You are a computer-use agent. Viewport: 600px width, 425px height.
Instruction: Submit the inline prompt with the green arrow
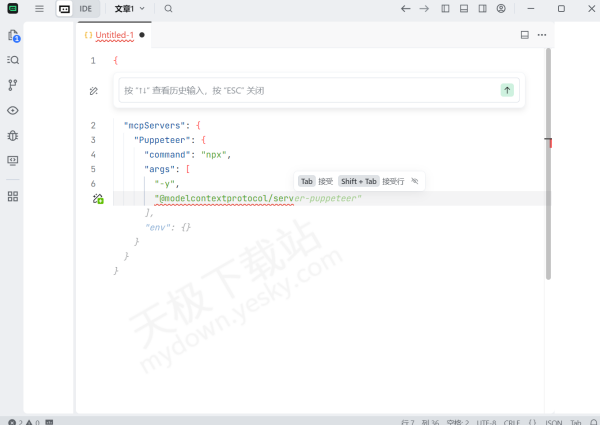[508, 90]
